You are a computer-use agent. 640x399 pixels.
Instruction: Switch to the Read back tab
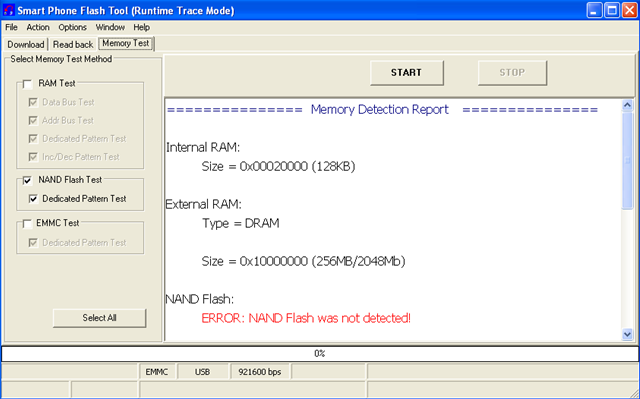point(73,44)
